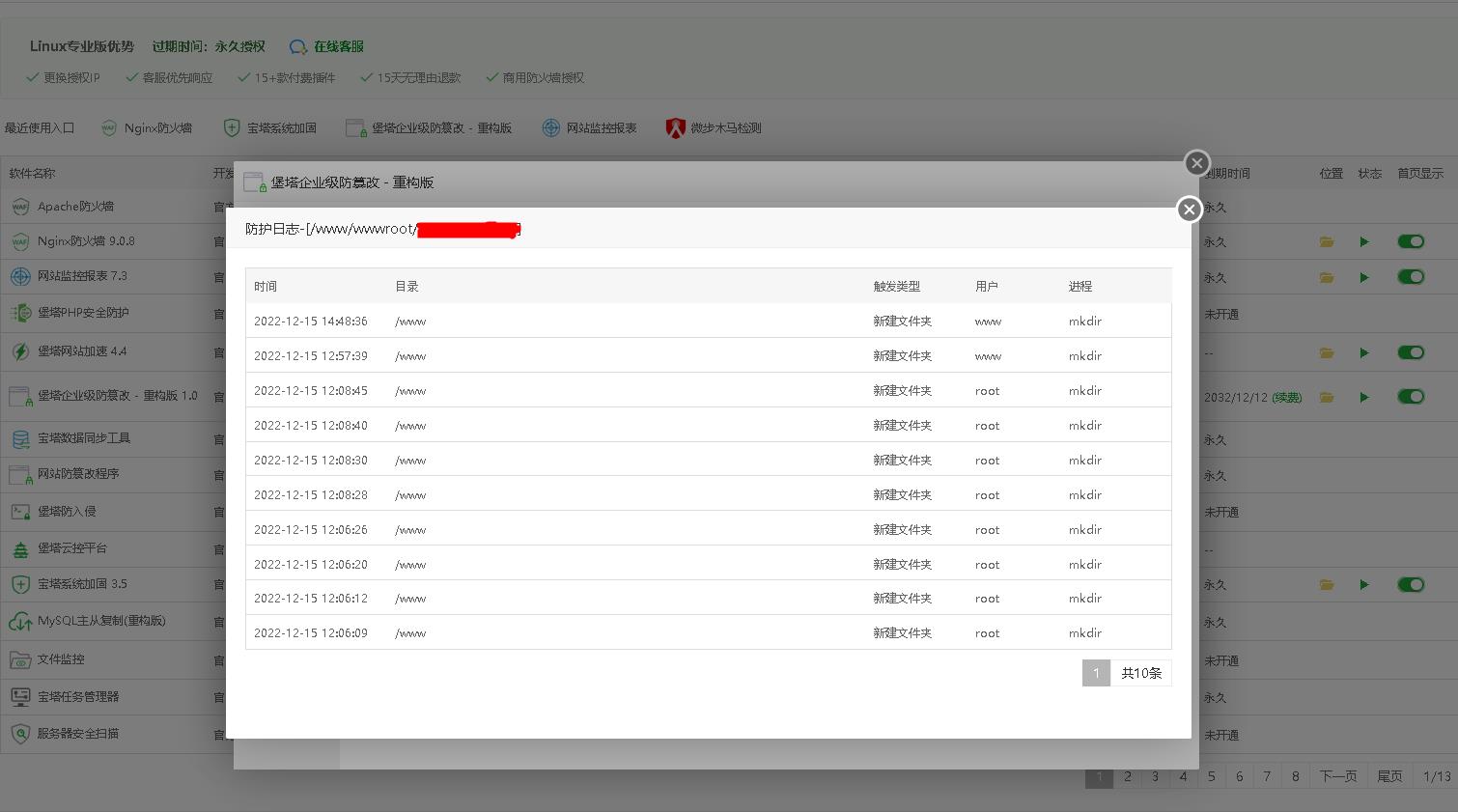Open folder location for 宝塔系统加固 3.5 row
The image size is (1458, 812).
[1327, 584]
